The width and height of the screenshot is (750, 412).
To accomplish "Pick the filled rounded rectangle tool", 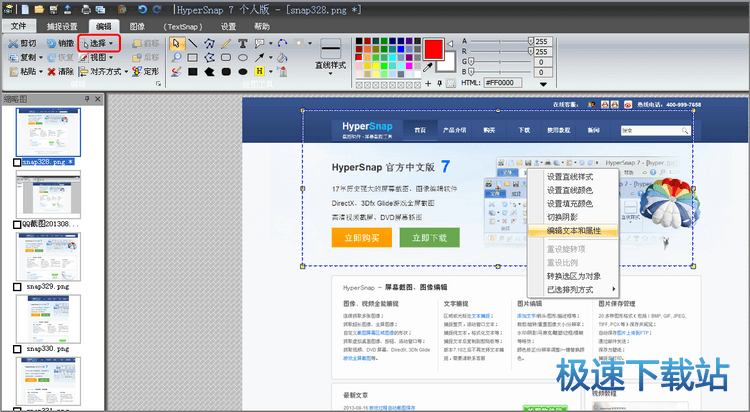I will click(226, 72).
